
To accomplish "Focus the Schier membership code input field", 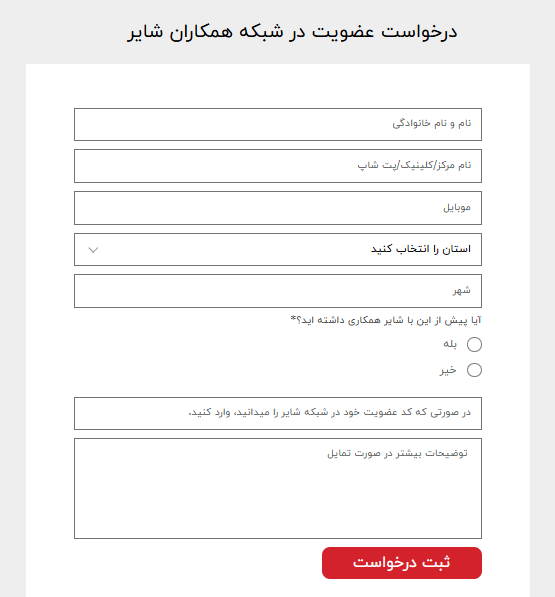I will (278, 413).
